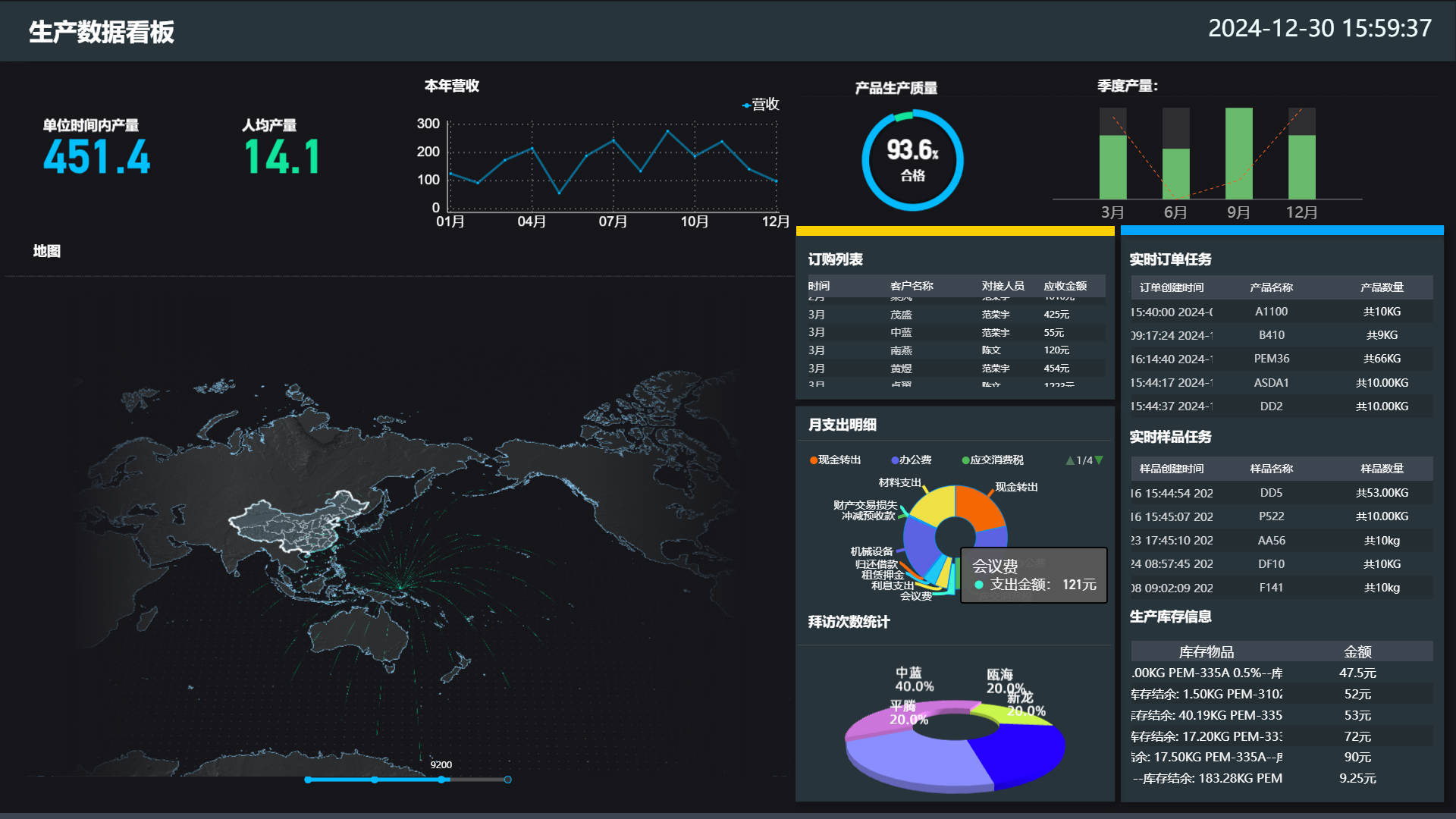Toggle 办公费 legend item
The image size is (1456, 819).
[x=911, y=460]
